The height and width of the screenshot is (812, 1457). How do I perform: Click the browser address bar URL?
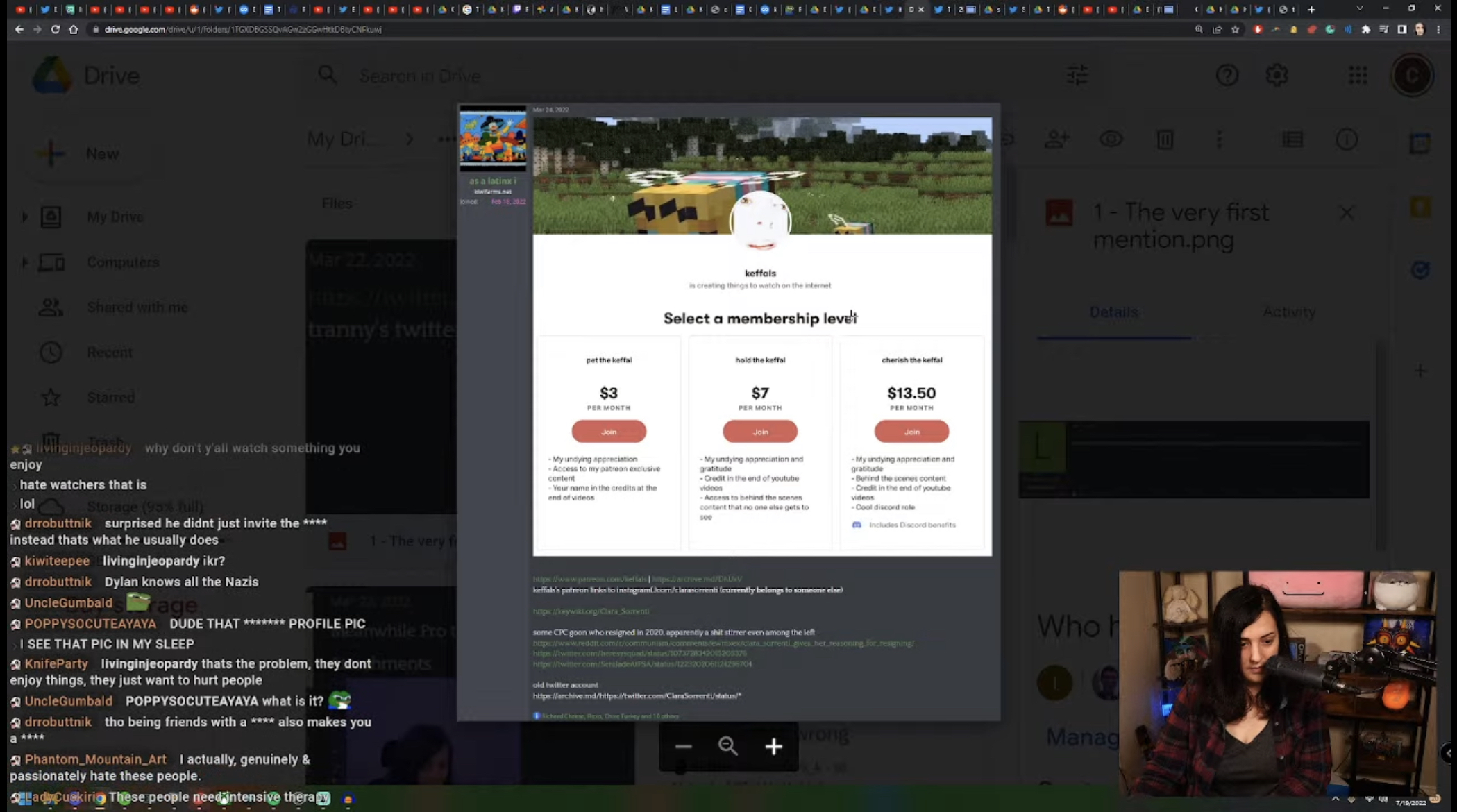[242, 30]
